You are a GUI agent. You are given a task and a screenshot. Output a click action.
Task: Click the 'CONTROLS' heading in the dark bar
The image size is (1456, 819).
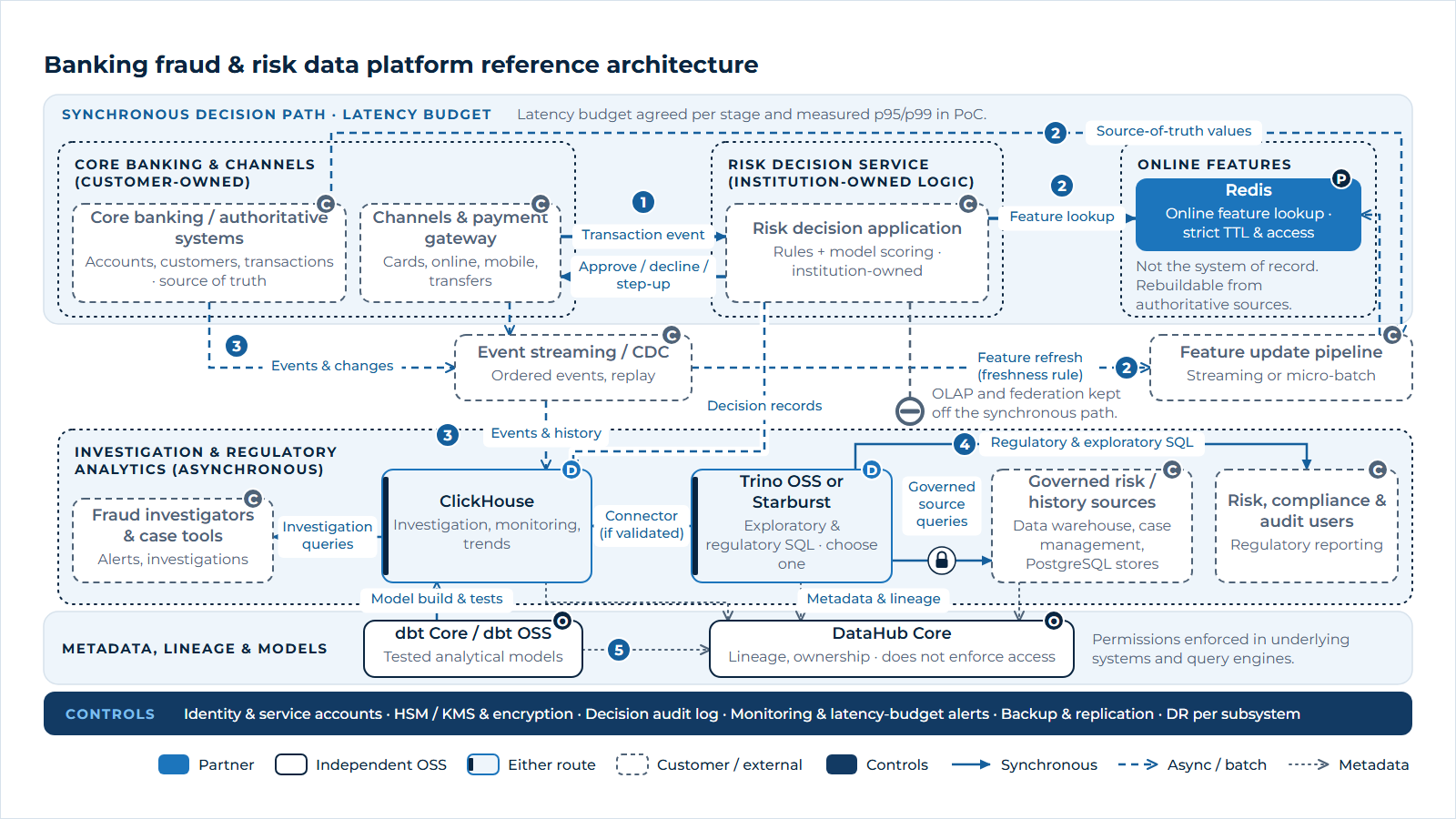(x=110, y=714)
